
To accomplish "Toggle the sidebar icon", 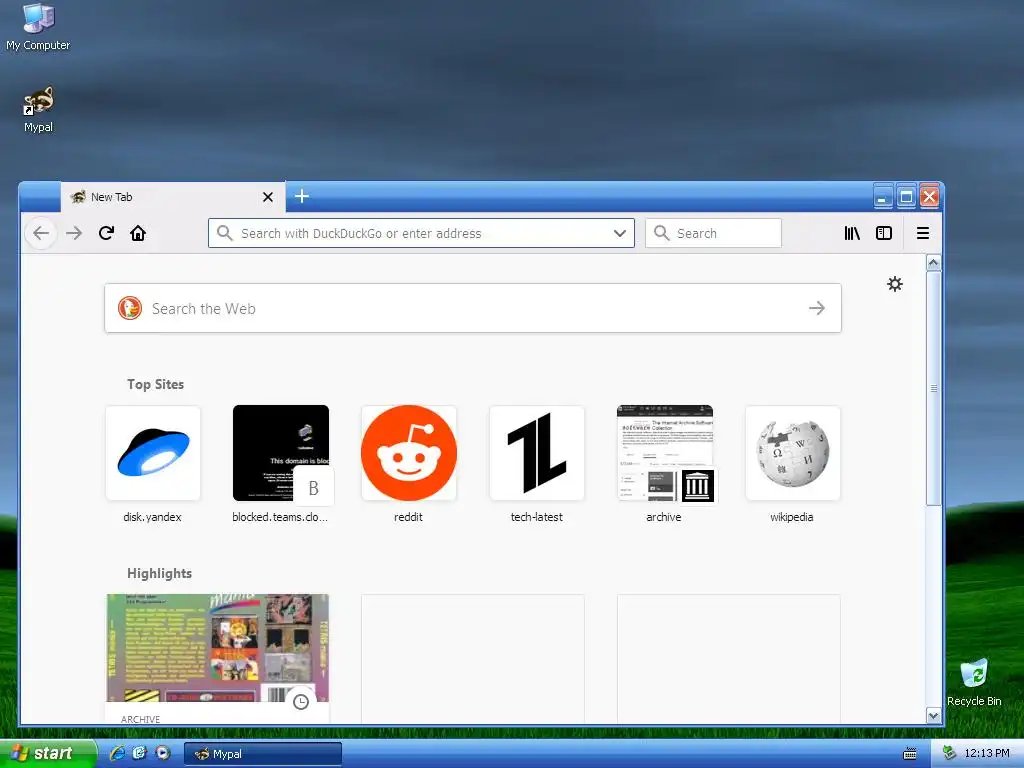I will pyautogui.click(x=884, y=233).
